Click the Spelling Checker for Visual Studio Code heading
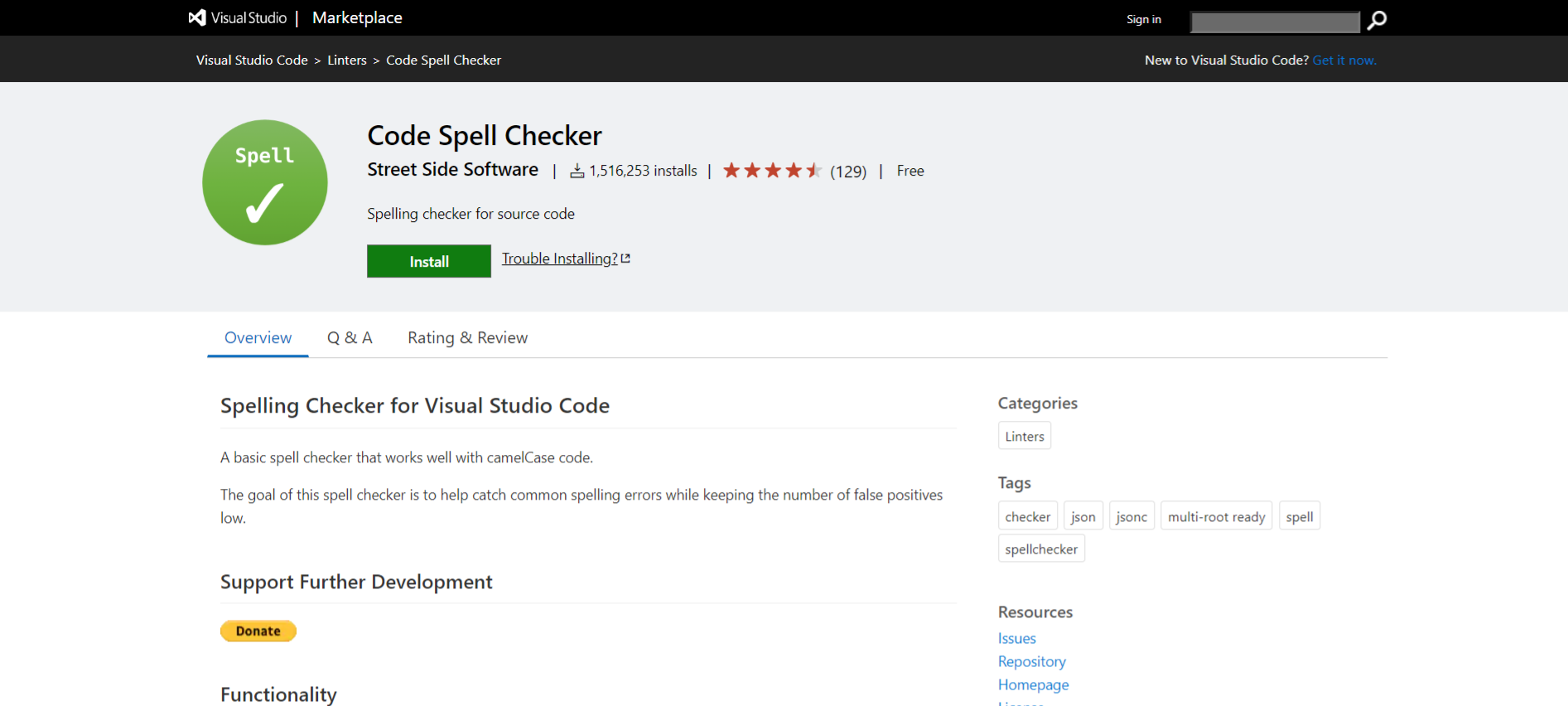 tap(415, 405)
